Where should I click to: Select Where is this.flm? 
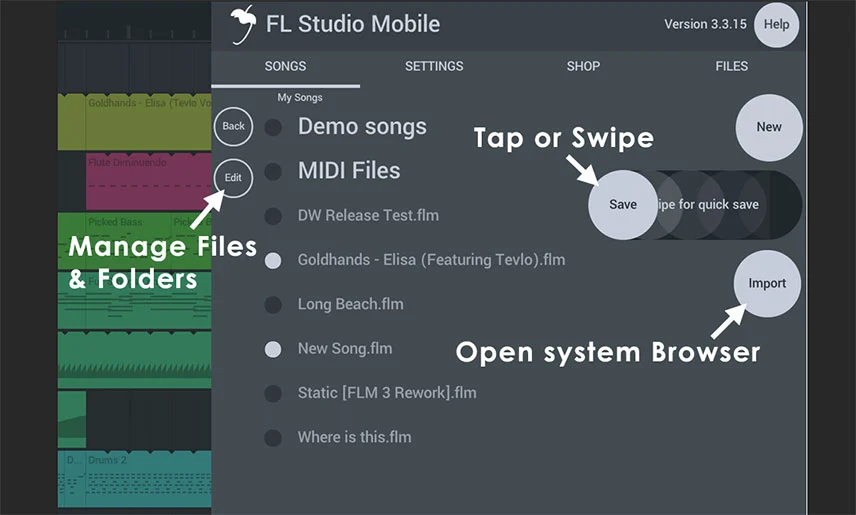(x=355, y=437)
